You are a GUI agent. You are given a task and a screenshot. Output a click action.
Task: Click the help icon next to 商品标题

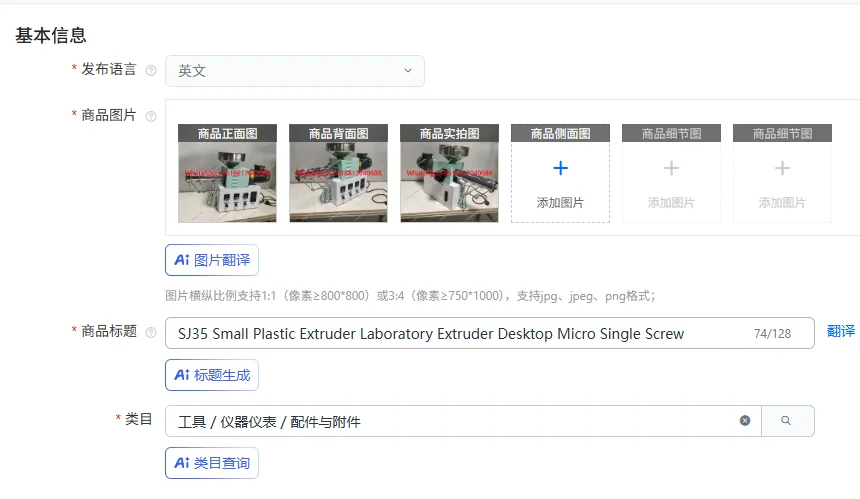[x=151, y=332]
